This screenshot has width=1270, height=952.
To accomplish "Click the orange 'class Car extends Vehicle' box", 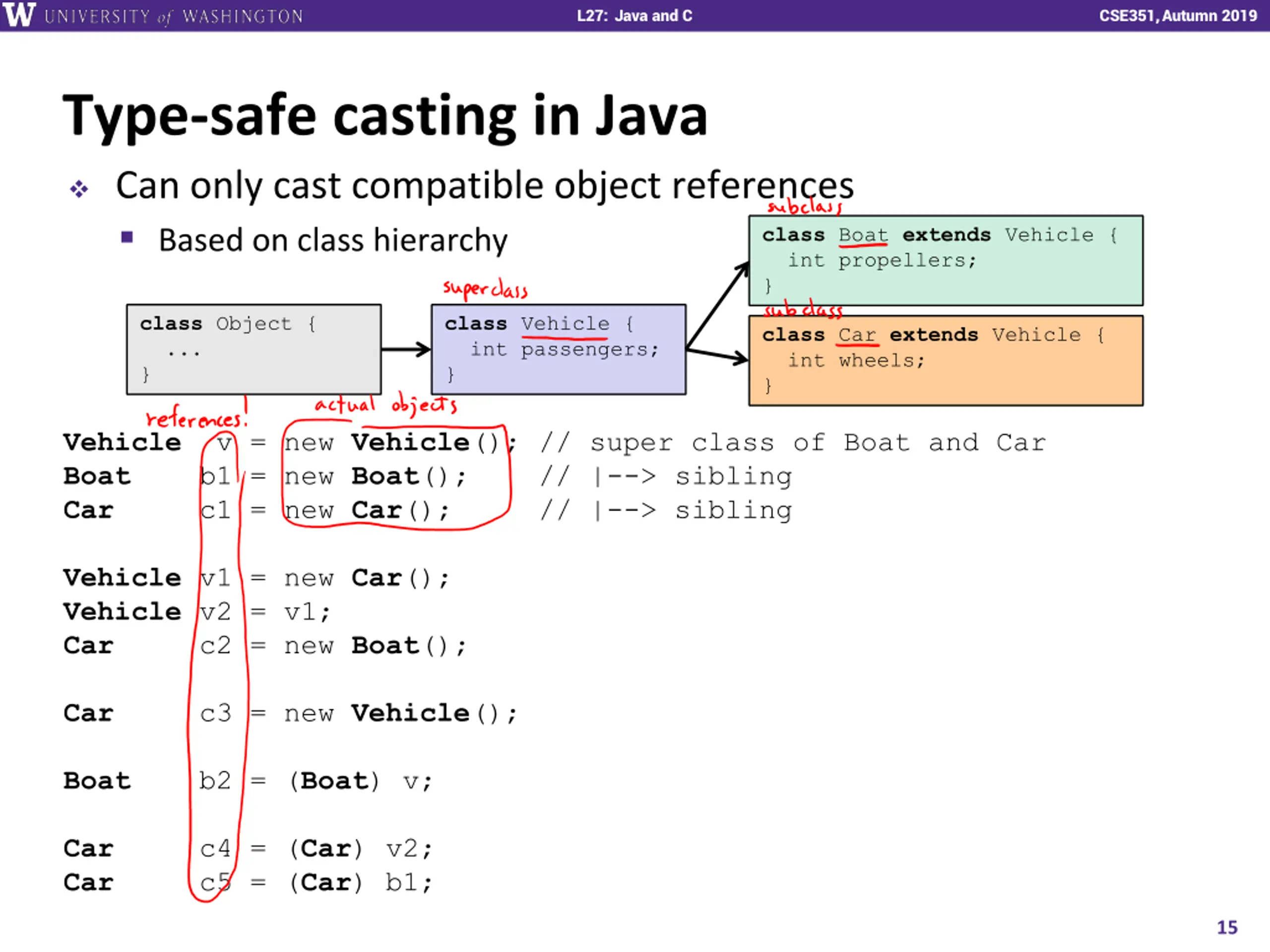I will [x=946, y=361].
